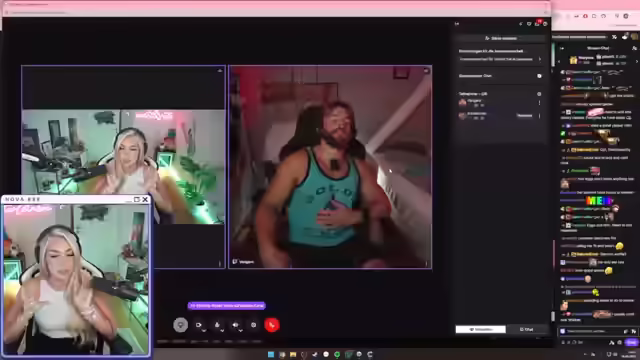This screenshot has height=360, width=640.
Task: Switch to the Chat tab at bottom
Action: pos(527,329)
